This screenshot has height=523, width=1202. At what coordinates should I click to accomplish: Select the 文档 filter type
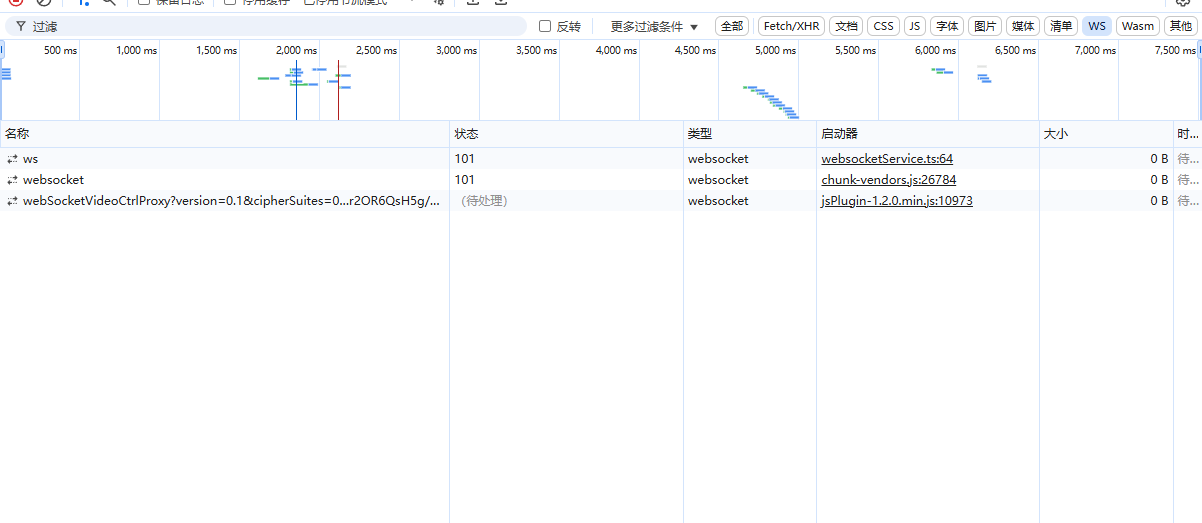pyautogui.click(x=846, y=26)
